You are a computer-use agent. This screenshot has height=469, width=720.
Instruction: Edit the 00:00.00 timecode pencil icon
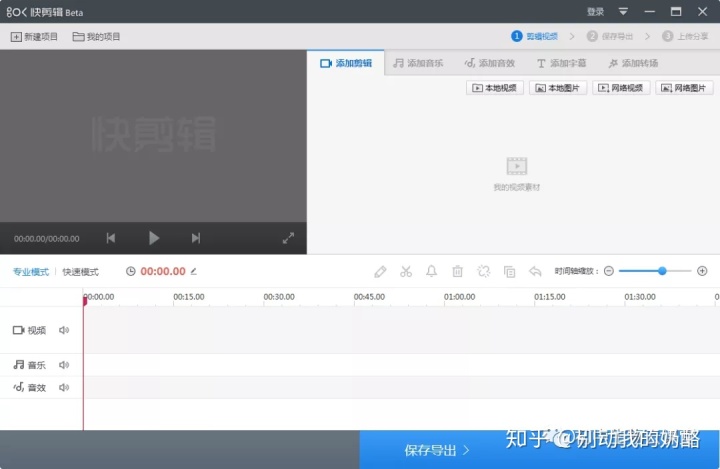point(194,271)
